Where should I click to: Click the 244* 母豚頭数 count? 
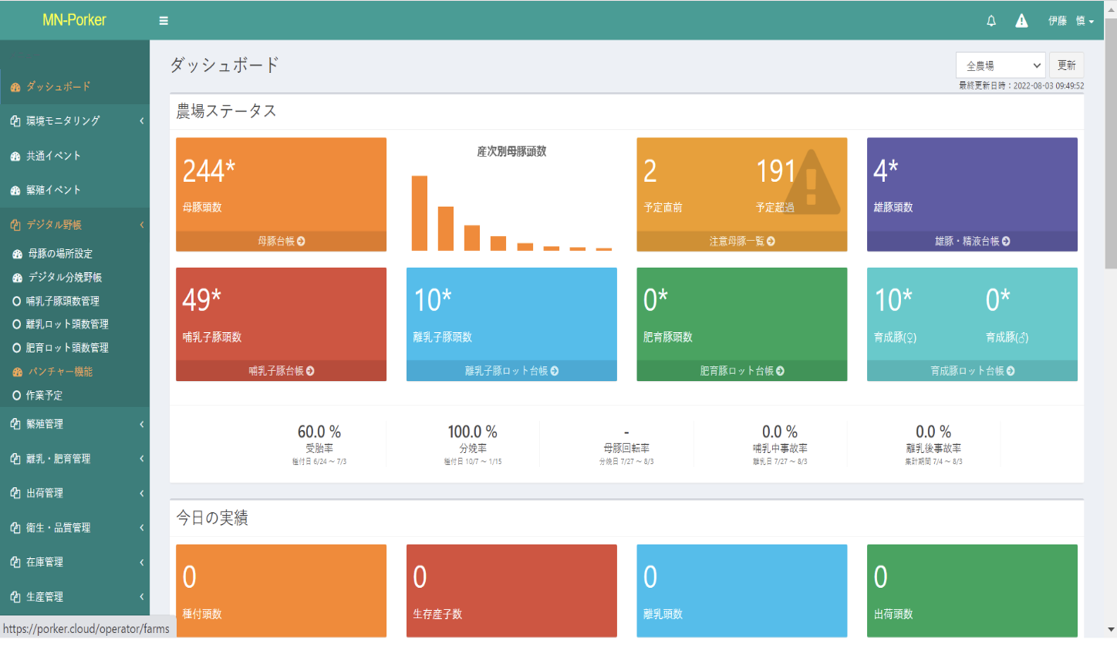[209, 171]
